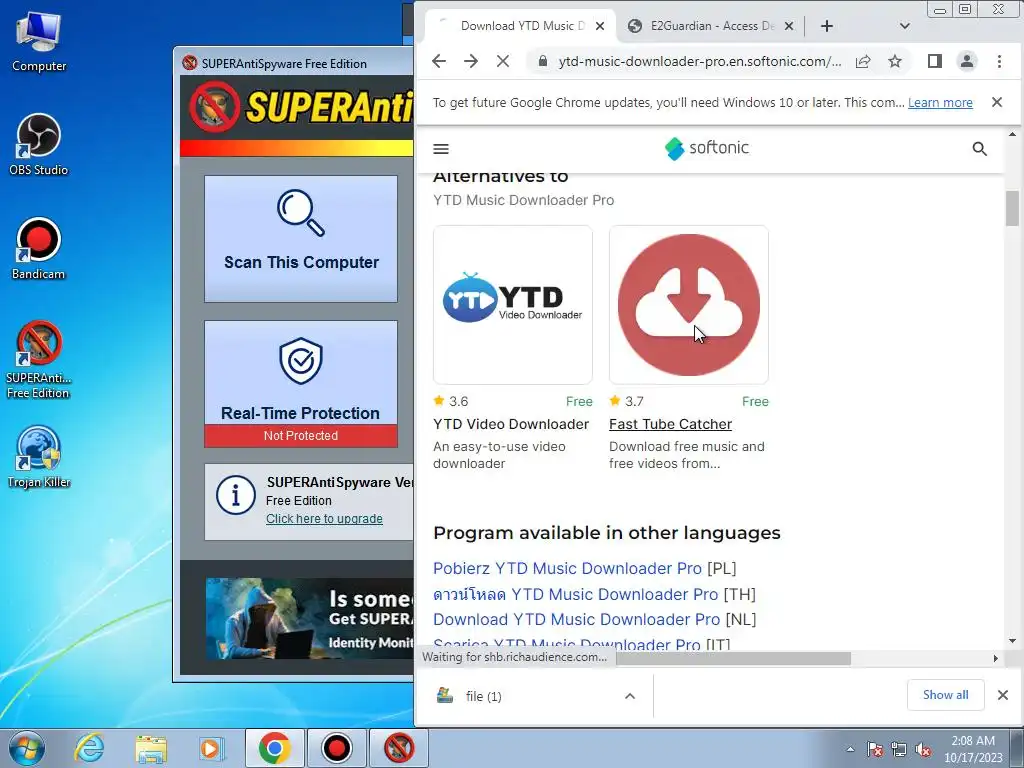Open the Computer desktop icon

point(39,40)
